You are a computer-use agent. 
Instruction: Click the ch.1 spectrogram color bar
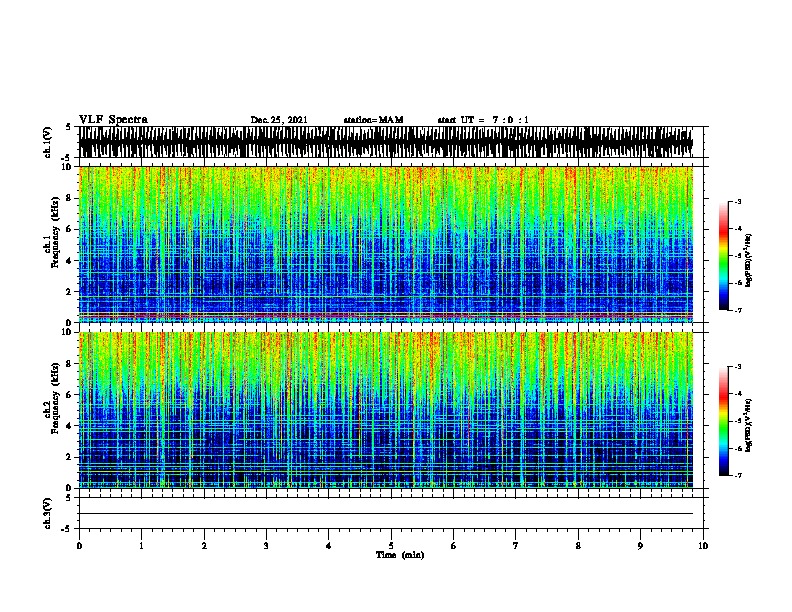pyautogui.click(x=724, y=256)
